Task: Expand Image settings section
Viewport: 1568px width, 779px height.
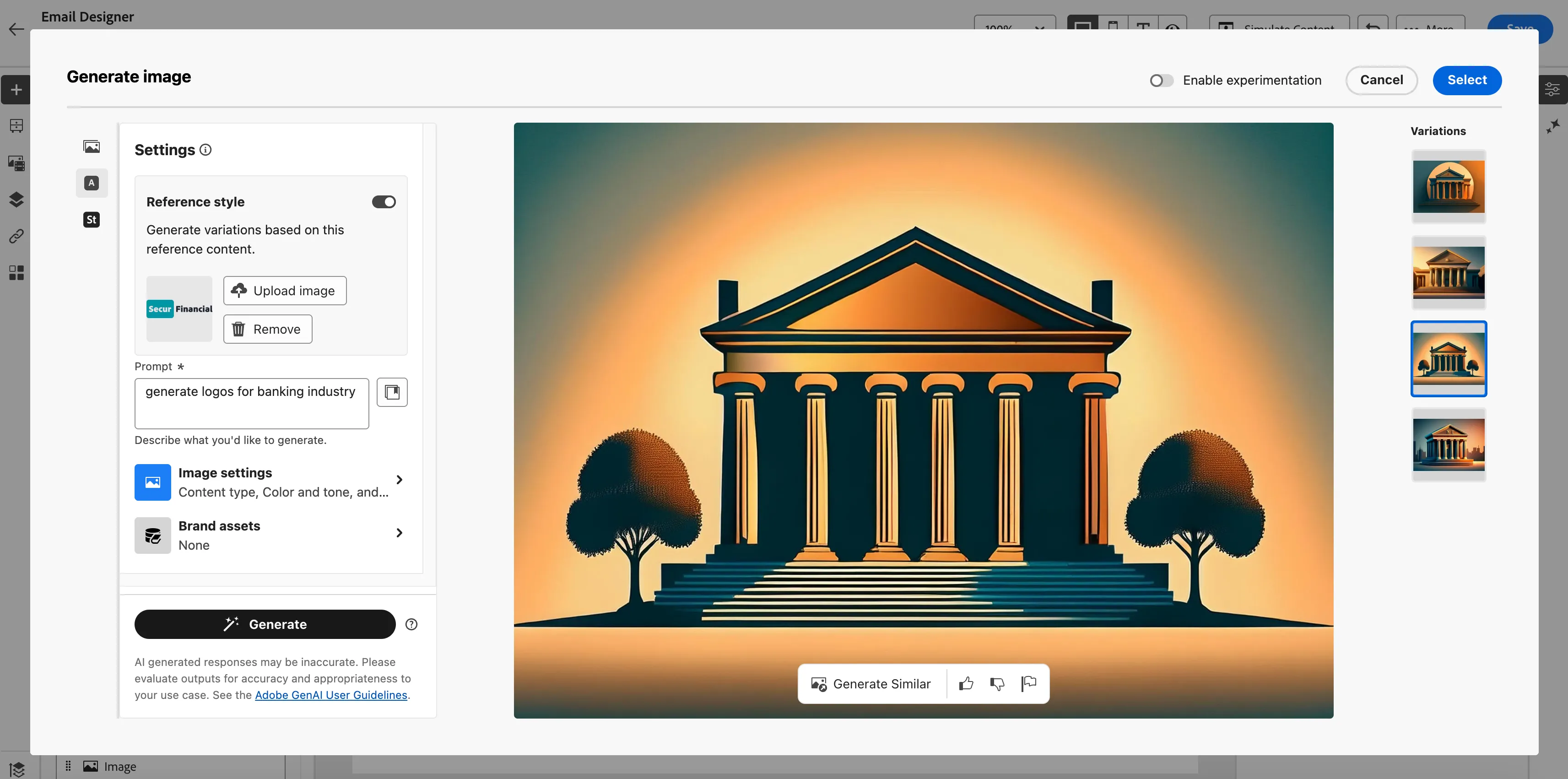Action: (x=271, y=482)
